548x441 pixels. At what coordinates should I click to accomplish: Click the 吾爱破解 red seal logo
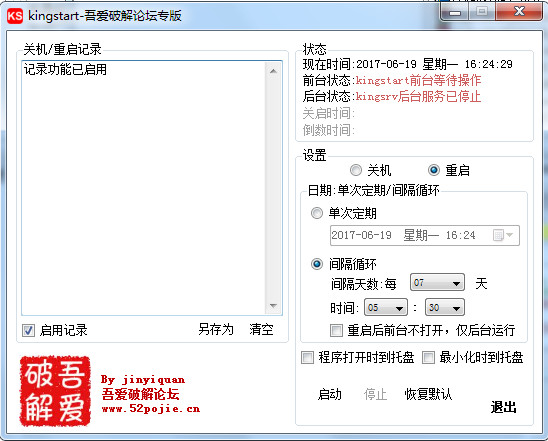(x=55, y=391)
